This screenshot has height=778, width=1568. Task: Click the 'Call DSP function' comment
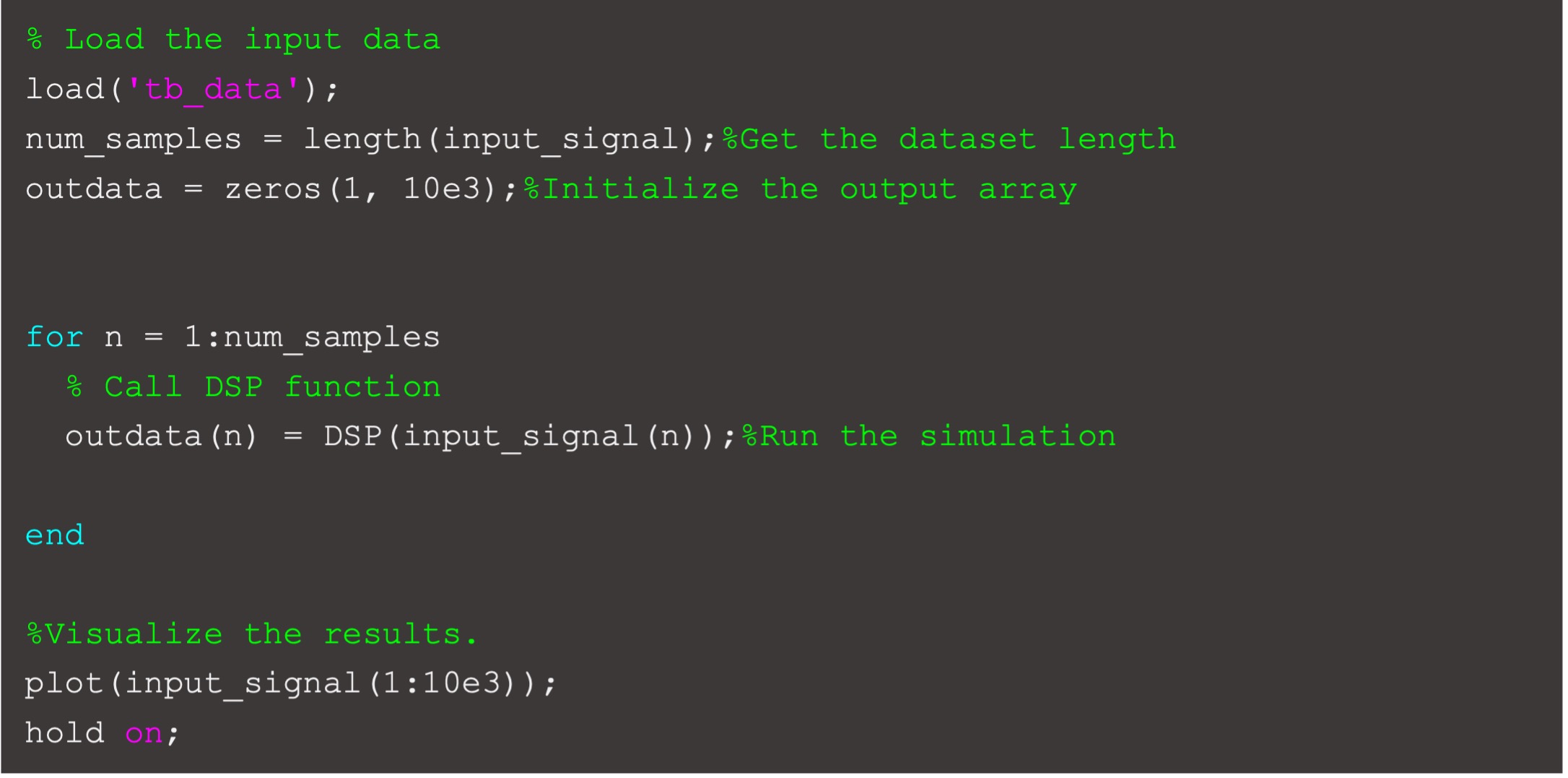point(253,387)
